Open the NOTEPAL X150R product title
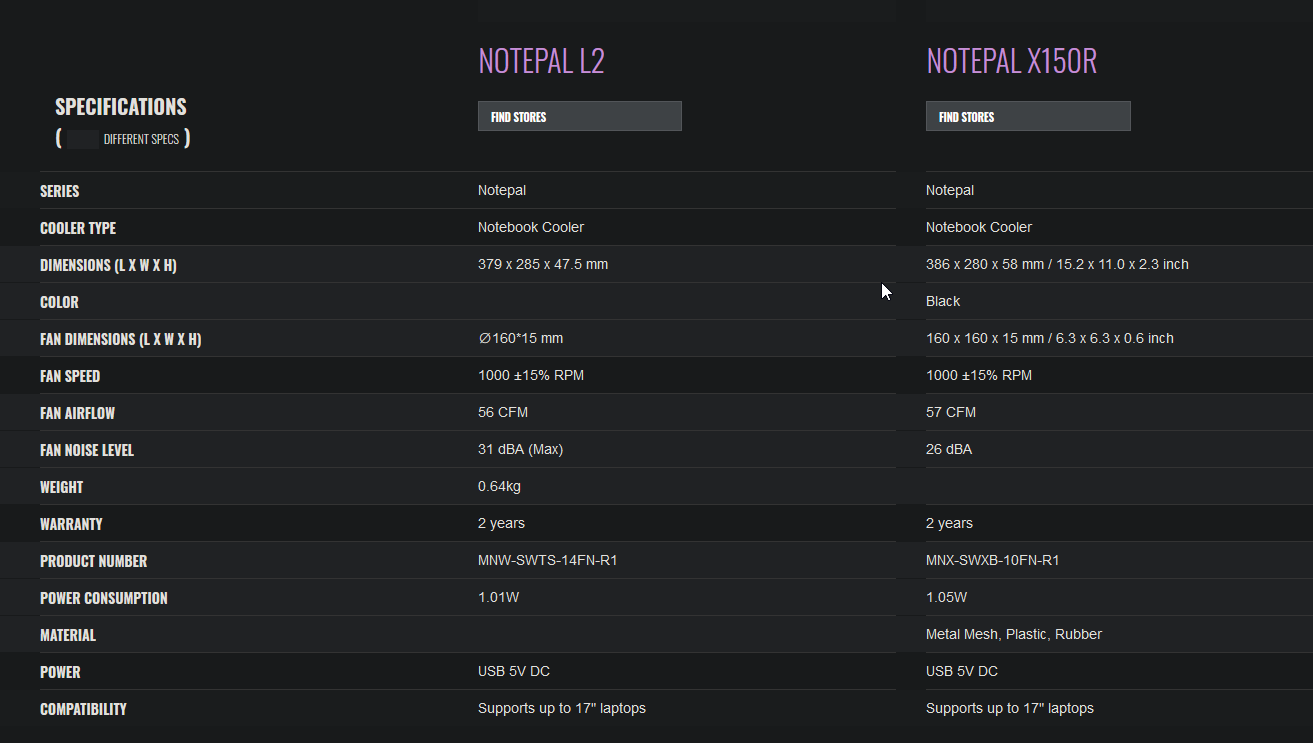The width and height of the screenshot is (1313, 743). (x=1011, y=61)
